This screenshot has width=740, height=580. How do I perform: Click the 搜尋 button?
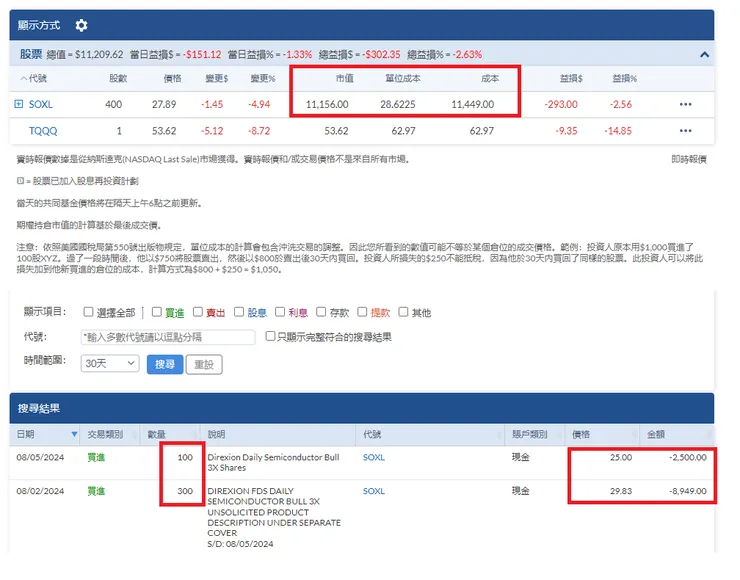coord(165,364)
